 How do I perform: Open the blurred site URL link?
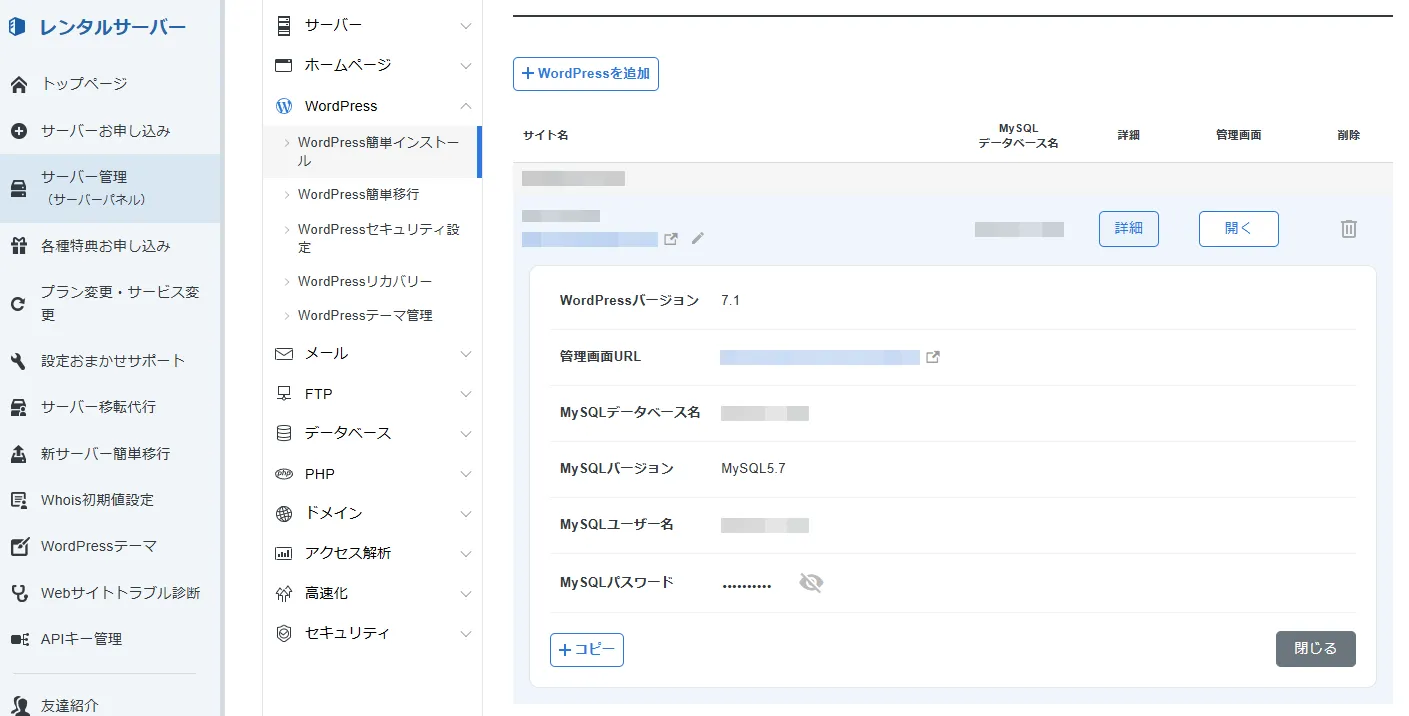pos(590,239)
